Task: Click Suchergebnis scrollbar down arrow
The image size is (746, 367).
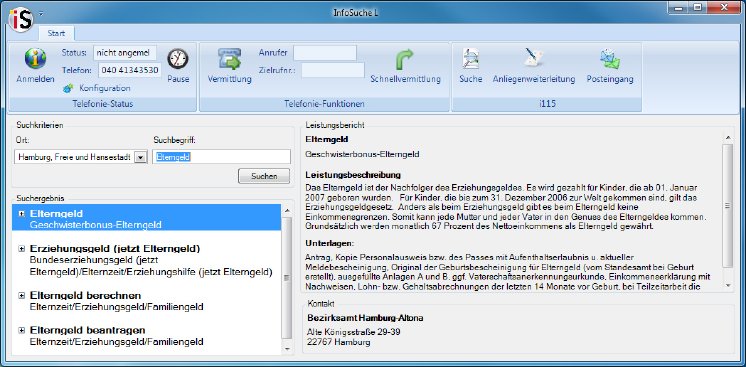Action: (287, 349)
